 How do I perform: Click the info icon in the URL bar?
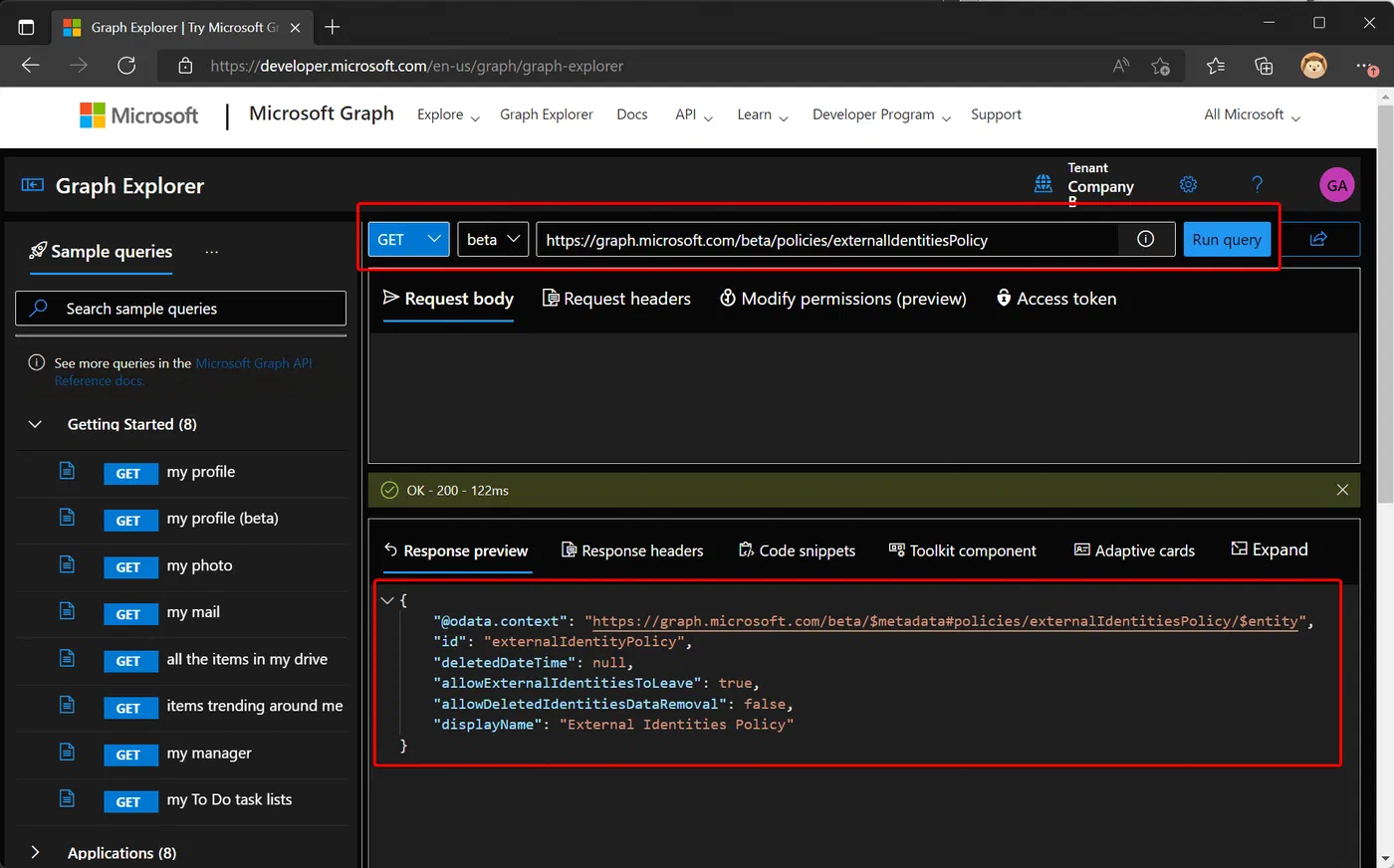[x=1145, y=239]
